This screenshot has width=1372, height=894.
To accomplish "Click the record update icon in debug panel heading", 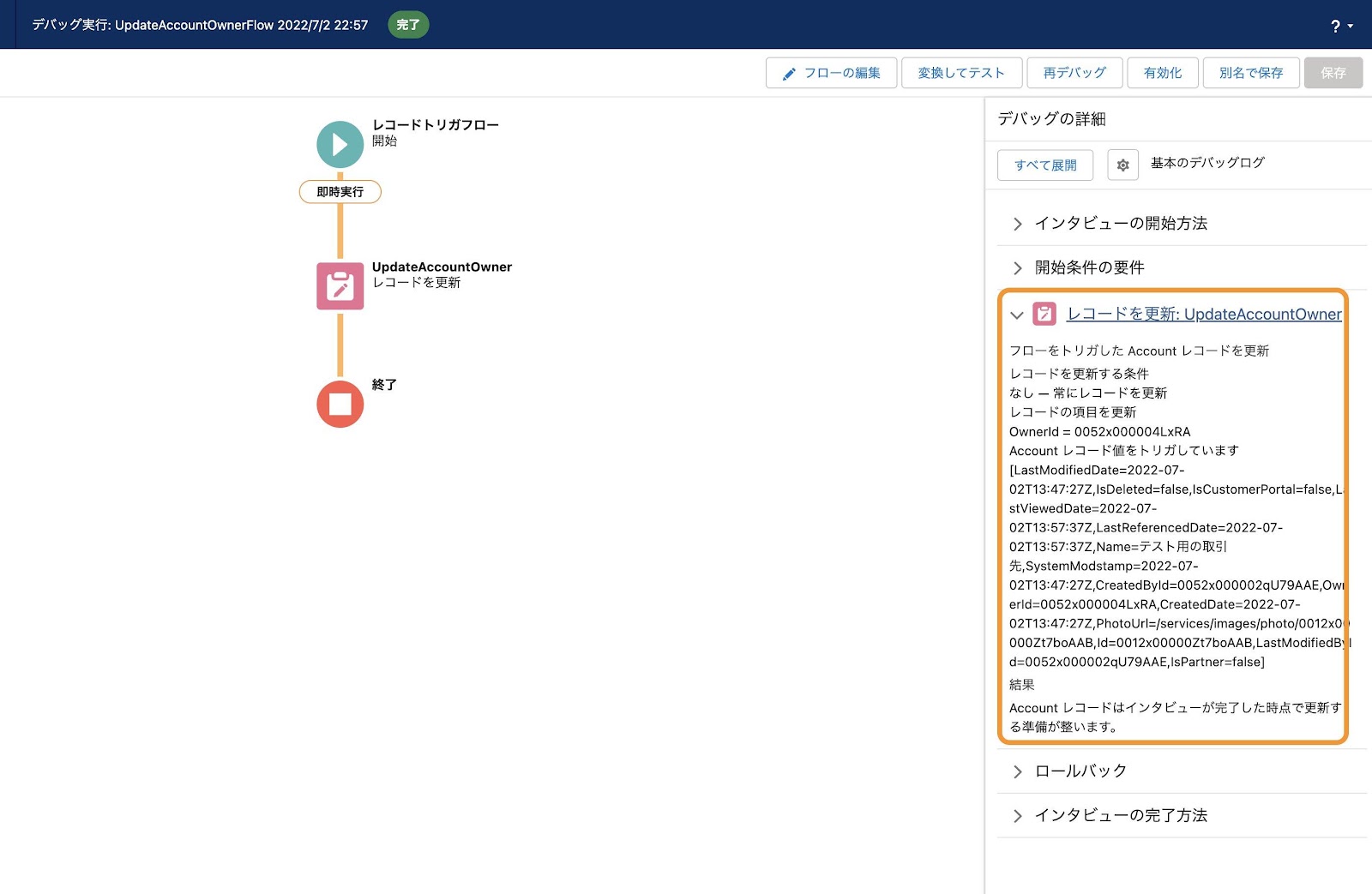I will tap(1043, 315).
